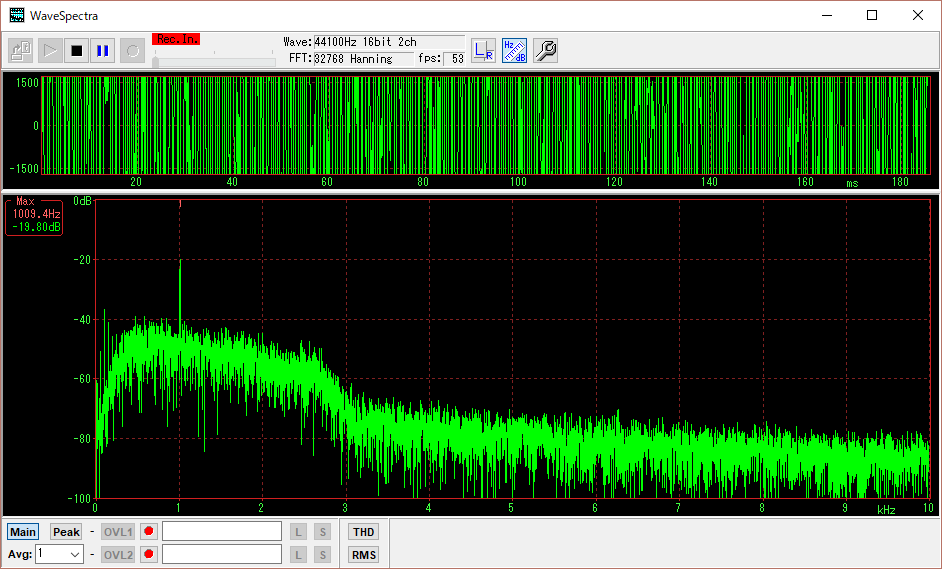Expand the Avg count dropdown
Image resolution: width=942 pixels, height=569 pixels.
[x=75, y=555]
